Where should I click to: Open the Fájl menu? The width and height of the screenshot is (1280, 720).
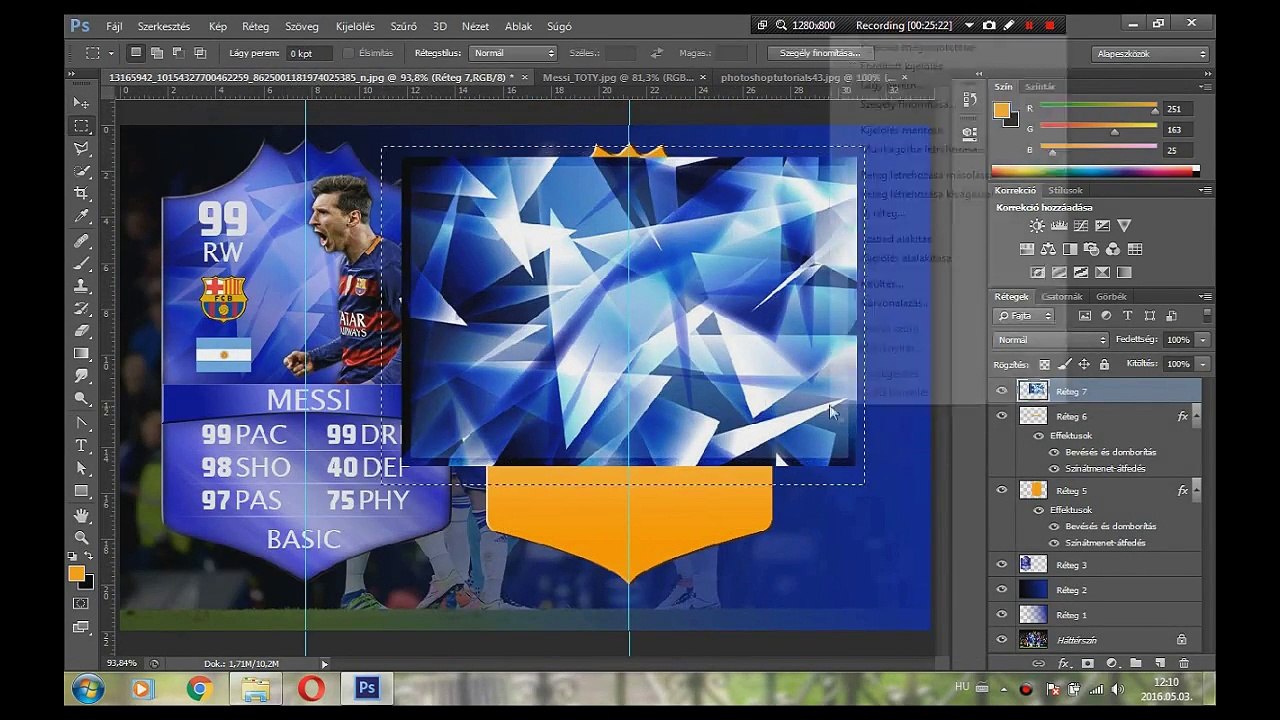[x=114, y=26]
